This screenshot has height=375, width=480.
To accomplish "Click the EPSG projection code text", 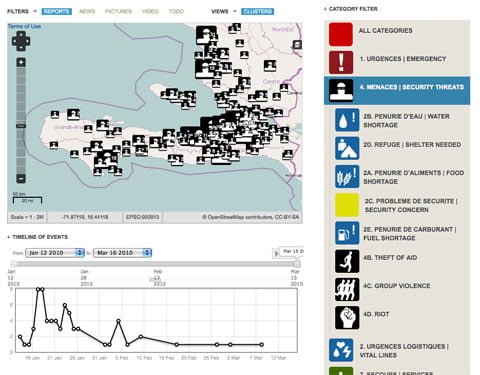I will pyautogui.click(x=143, y=217).
